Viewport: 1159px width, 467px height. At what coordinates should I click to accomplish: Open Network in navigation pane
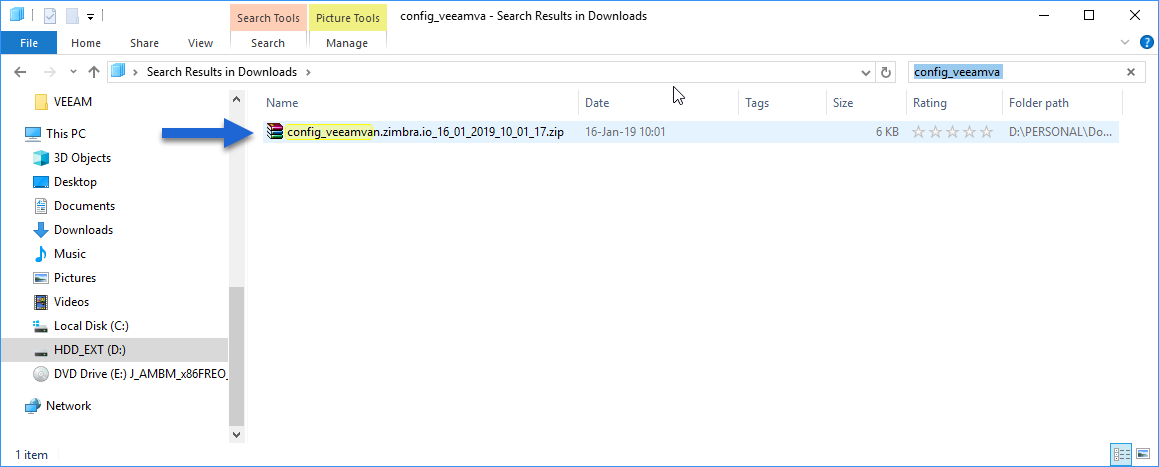pyautogui.click(x=68, y=406)
